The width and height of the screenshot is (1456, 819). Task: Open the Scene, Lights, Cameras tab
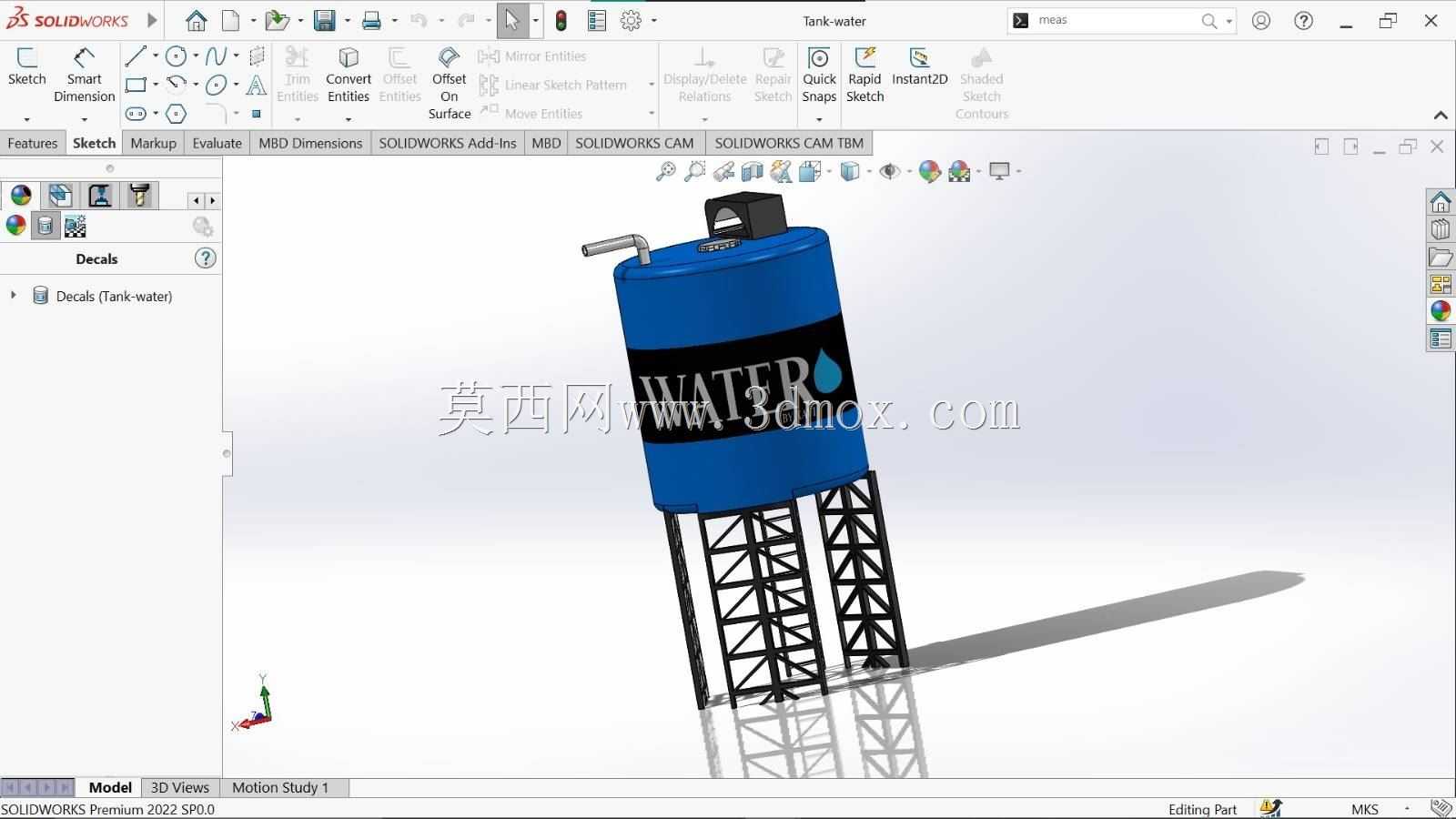pyautogui.click(x=75, y=226)
